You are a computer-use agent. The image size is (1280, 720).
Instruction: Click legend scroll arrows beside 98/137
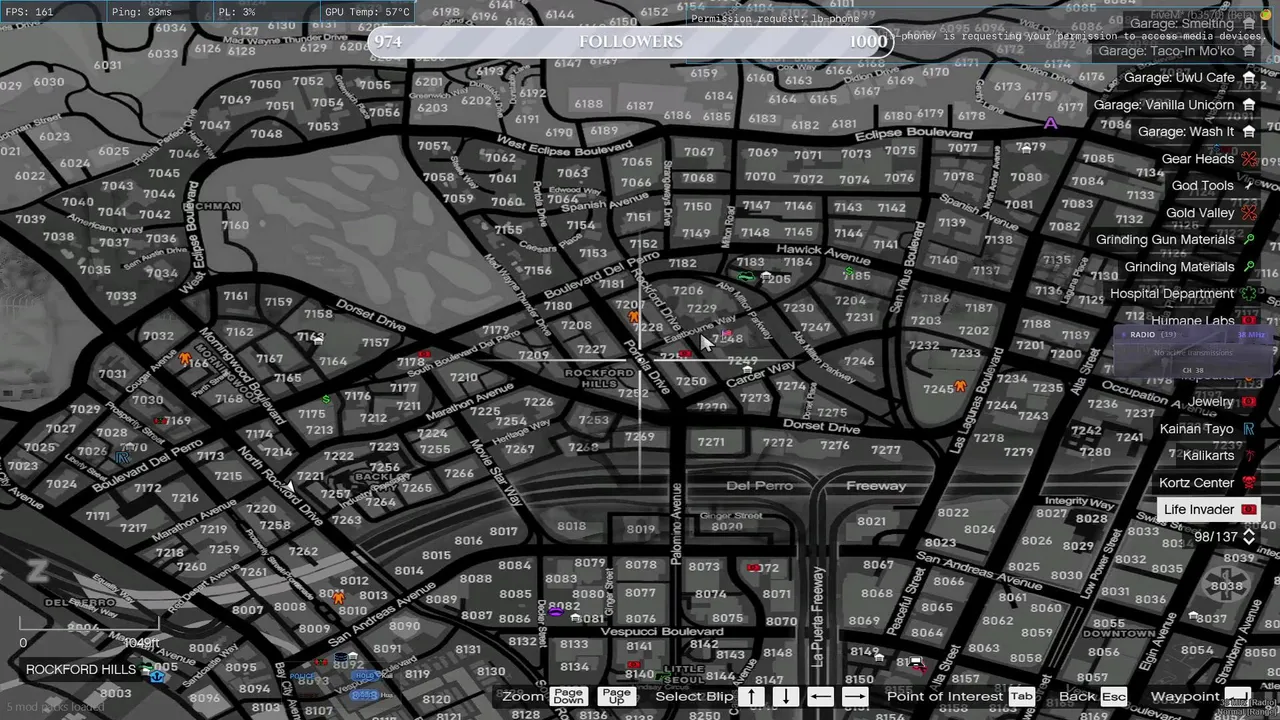(1249, 537)
